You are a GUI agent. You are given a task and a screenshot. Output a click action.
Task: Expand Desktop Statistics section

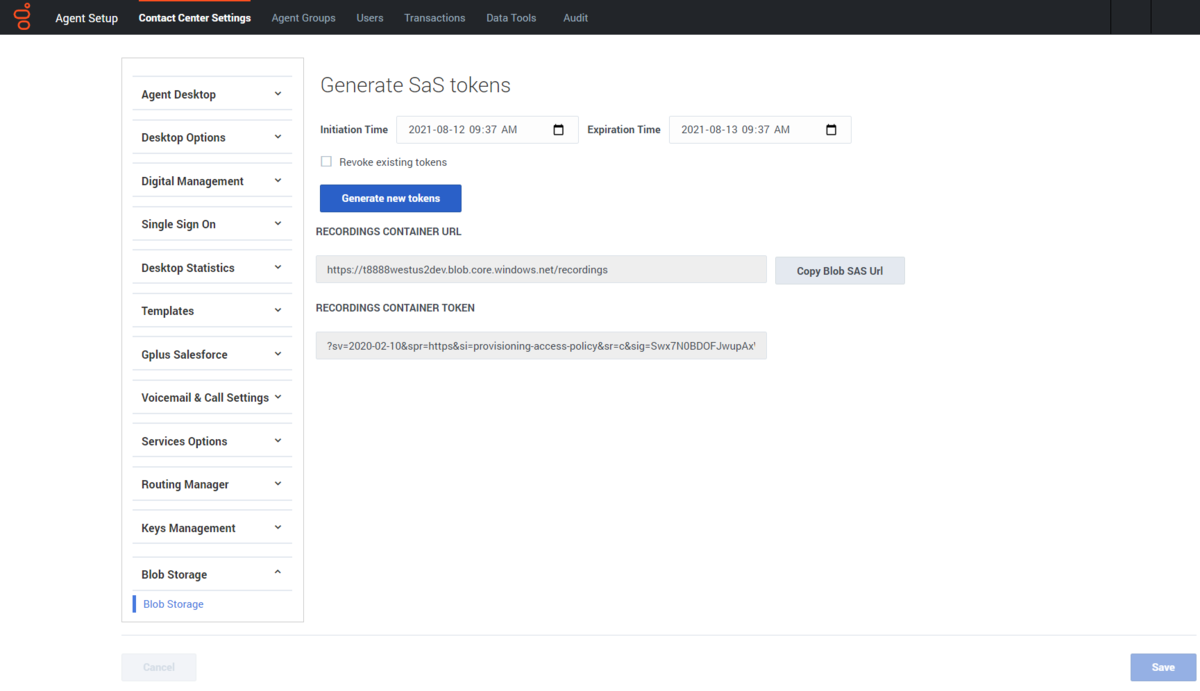tap(212, 268)
